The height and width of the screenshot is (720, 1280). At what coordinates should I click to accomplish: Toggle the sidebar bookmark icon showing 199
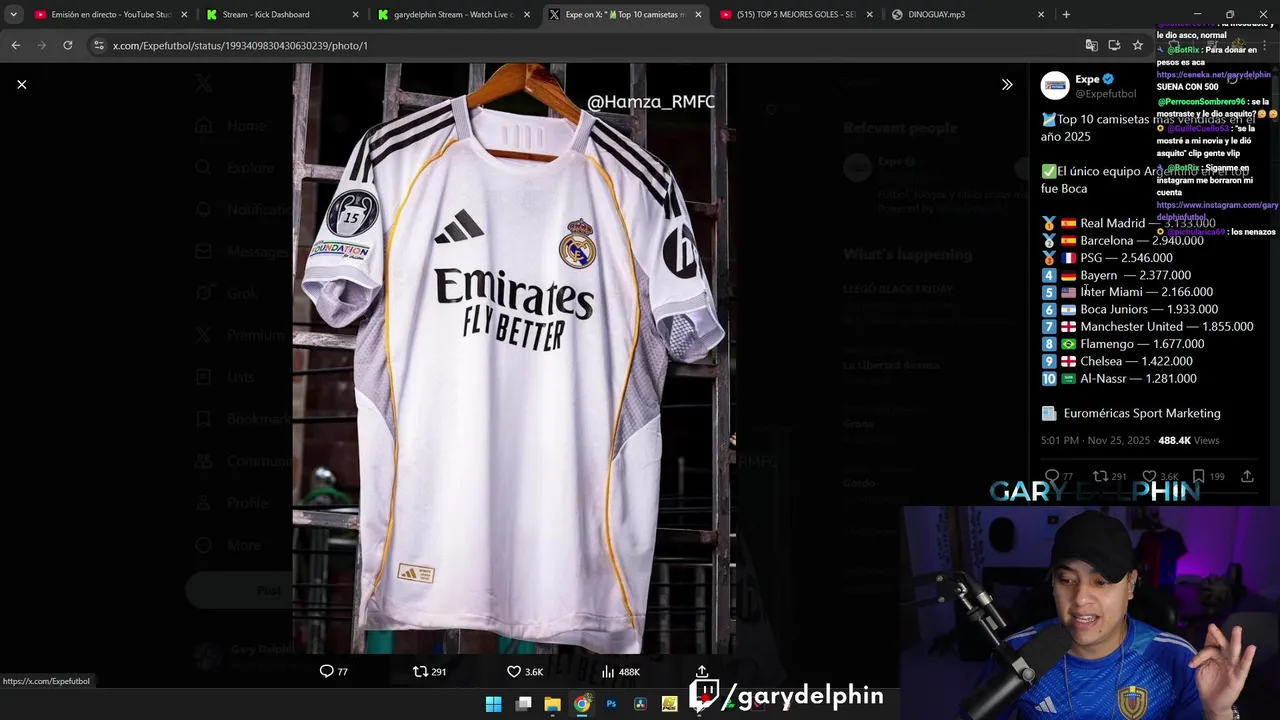[1198, 477]
